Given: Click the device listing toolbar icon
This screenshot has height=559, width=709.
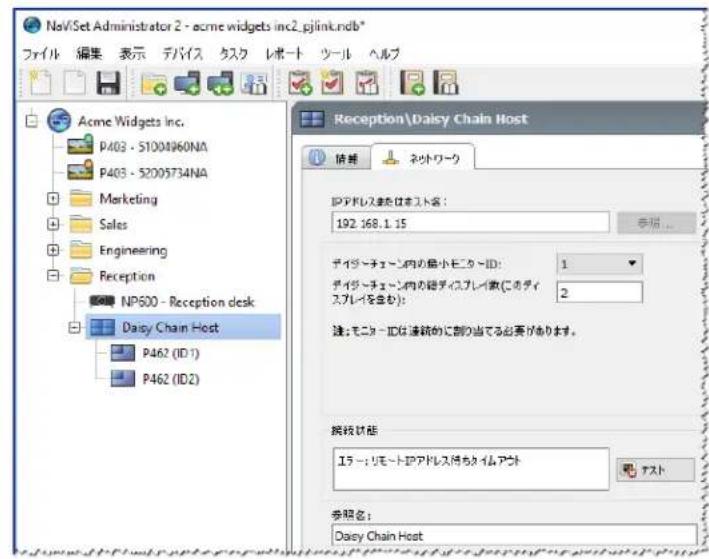Looking at the screenshot, I should [x=254, y=83].
